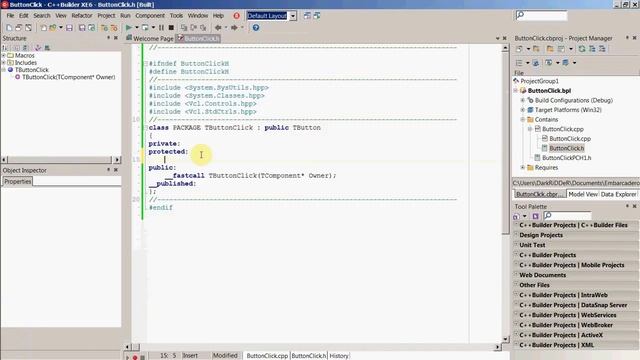Click the editor vertical scrollbar down arrow
This screenshot has width=640, height=360.
tap(505, 339)
